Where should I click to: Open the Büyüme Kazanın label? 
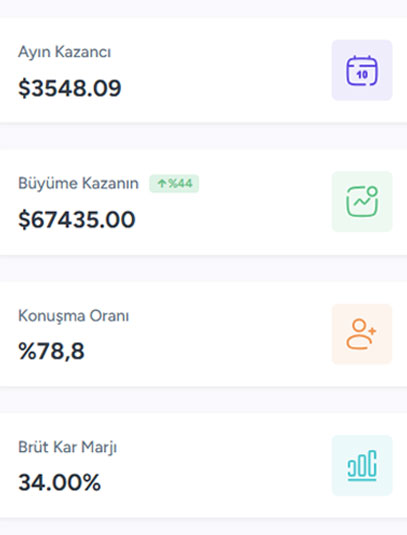[78, 184]
